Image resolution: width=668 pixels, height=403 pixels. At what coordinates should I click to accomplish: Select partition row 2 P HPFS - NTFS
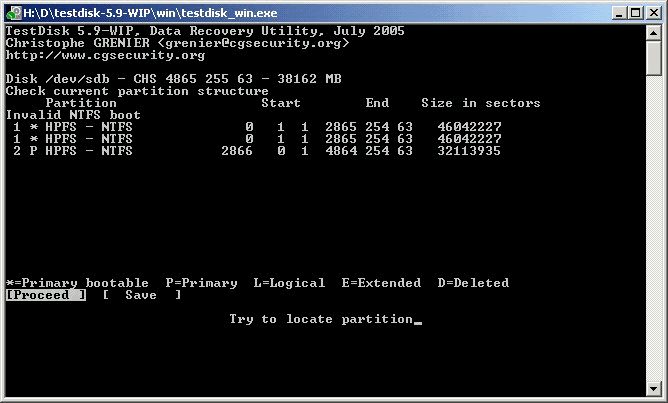[257, 151]
